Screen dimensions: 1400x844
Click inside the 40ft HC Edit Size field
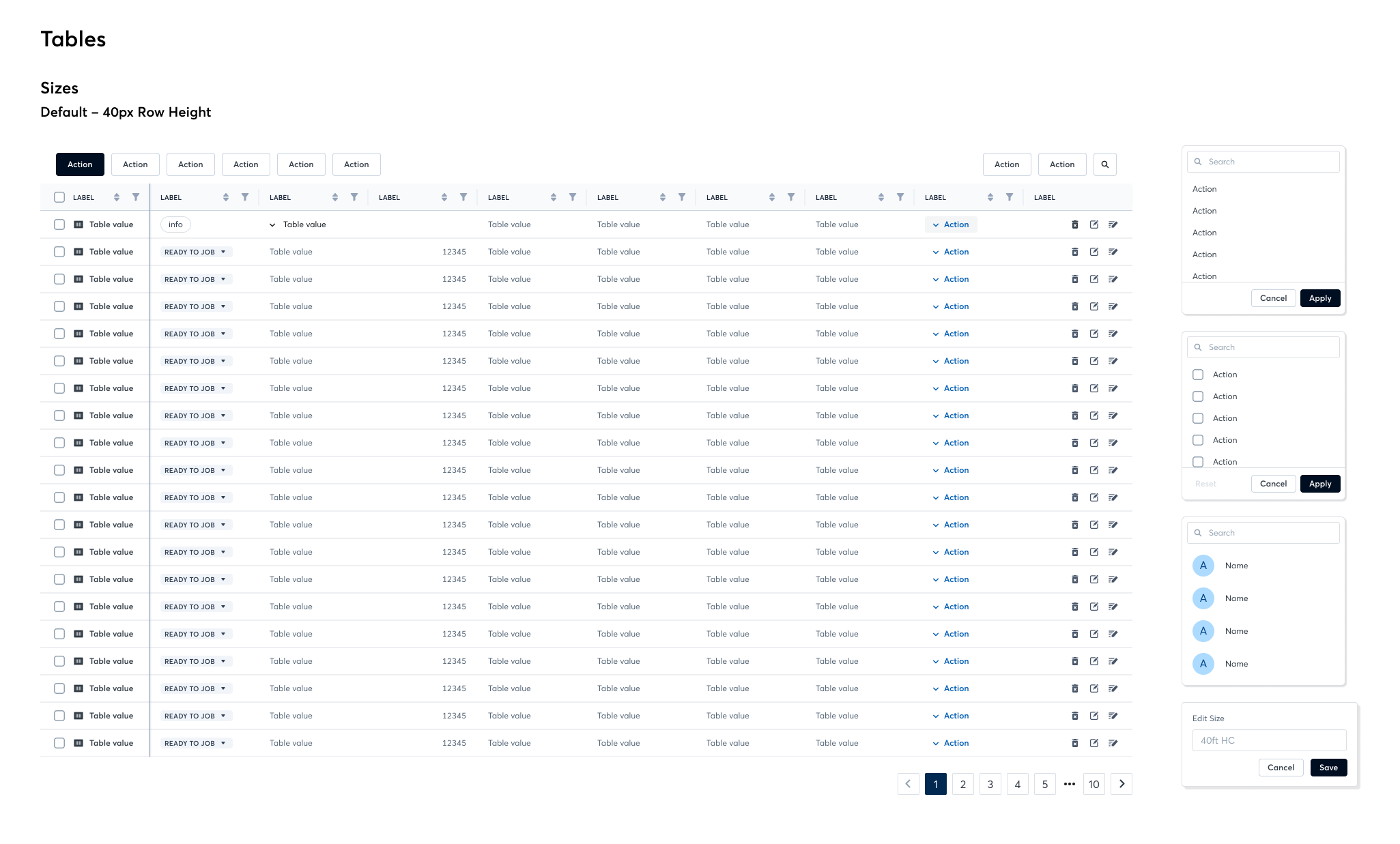click(x=1268, y=740)
